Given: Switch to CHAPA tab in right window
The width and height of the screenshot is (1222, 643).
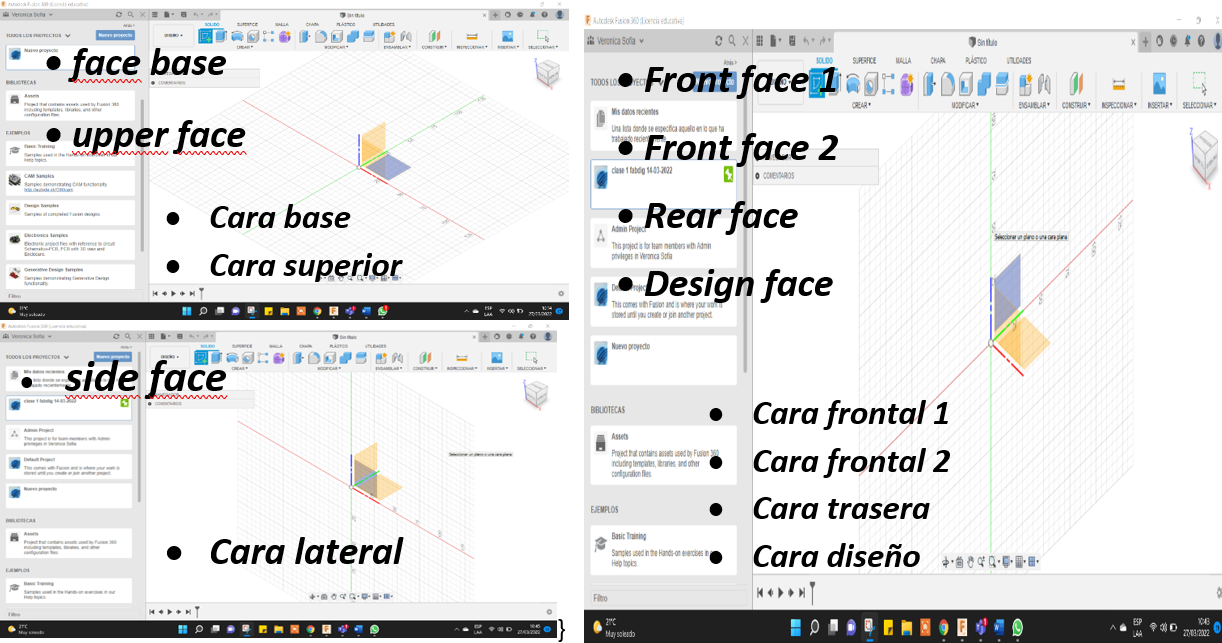Looking at the screenshot, I should tap(938, 60).
